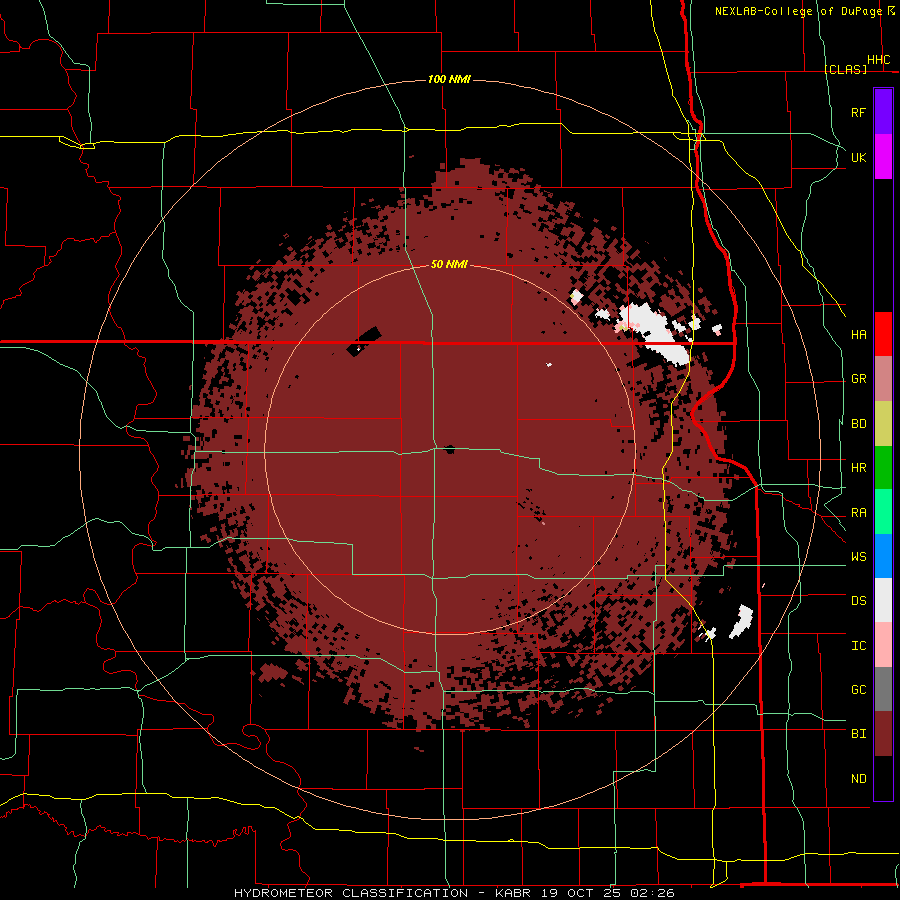Click the BI legend label
900x900 pixels.
858,734
